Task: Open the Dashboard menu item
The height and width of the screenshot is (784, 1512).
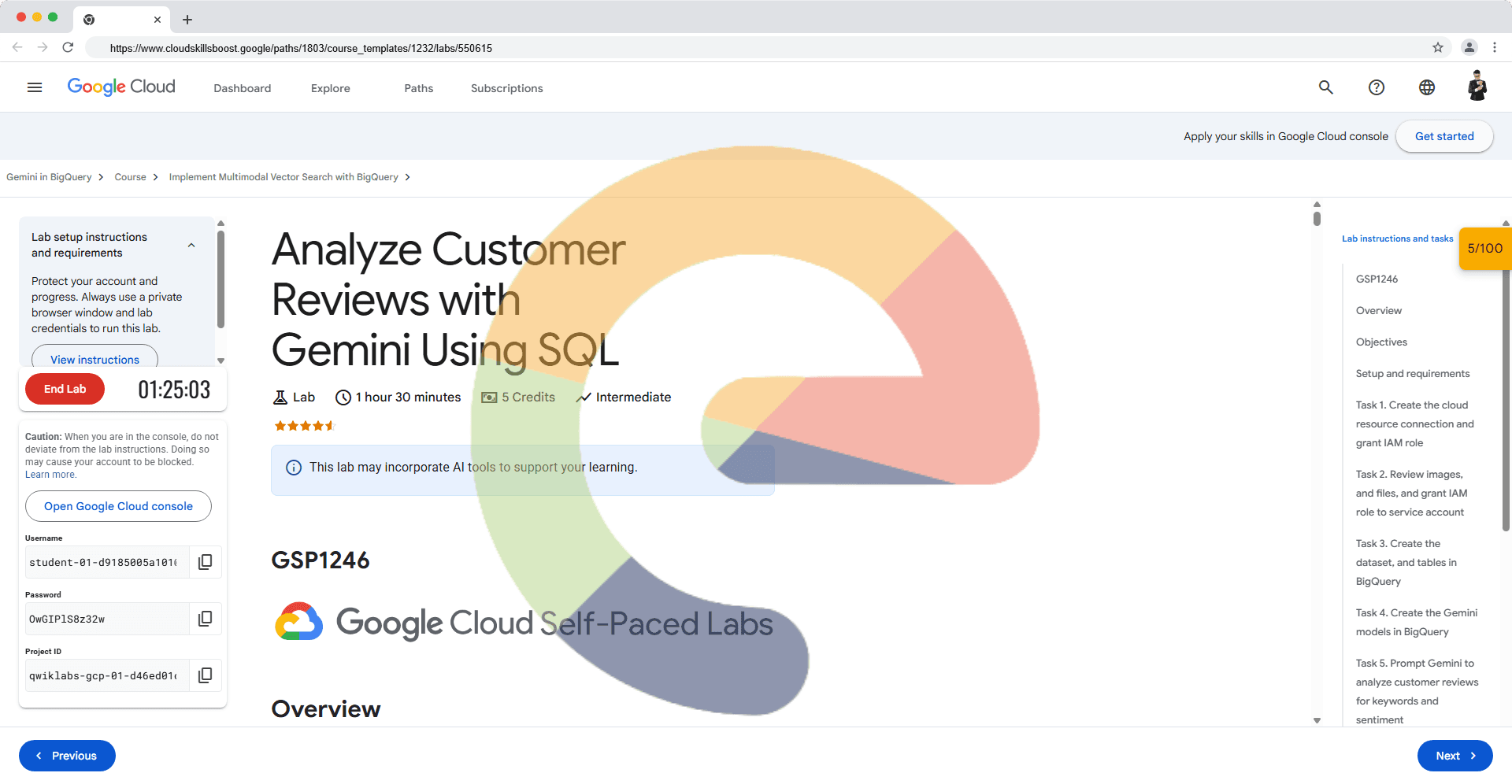Action: pos(242,88)
